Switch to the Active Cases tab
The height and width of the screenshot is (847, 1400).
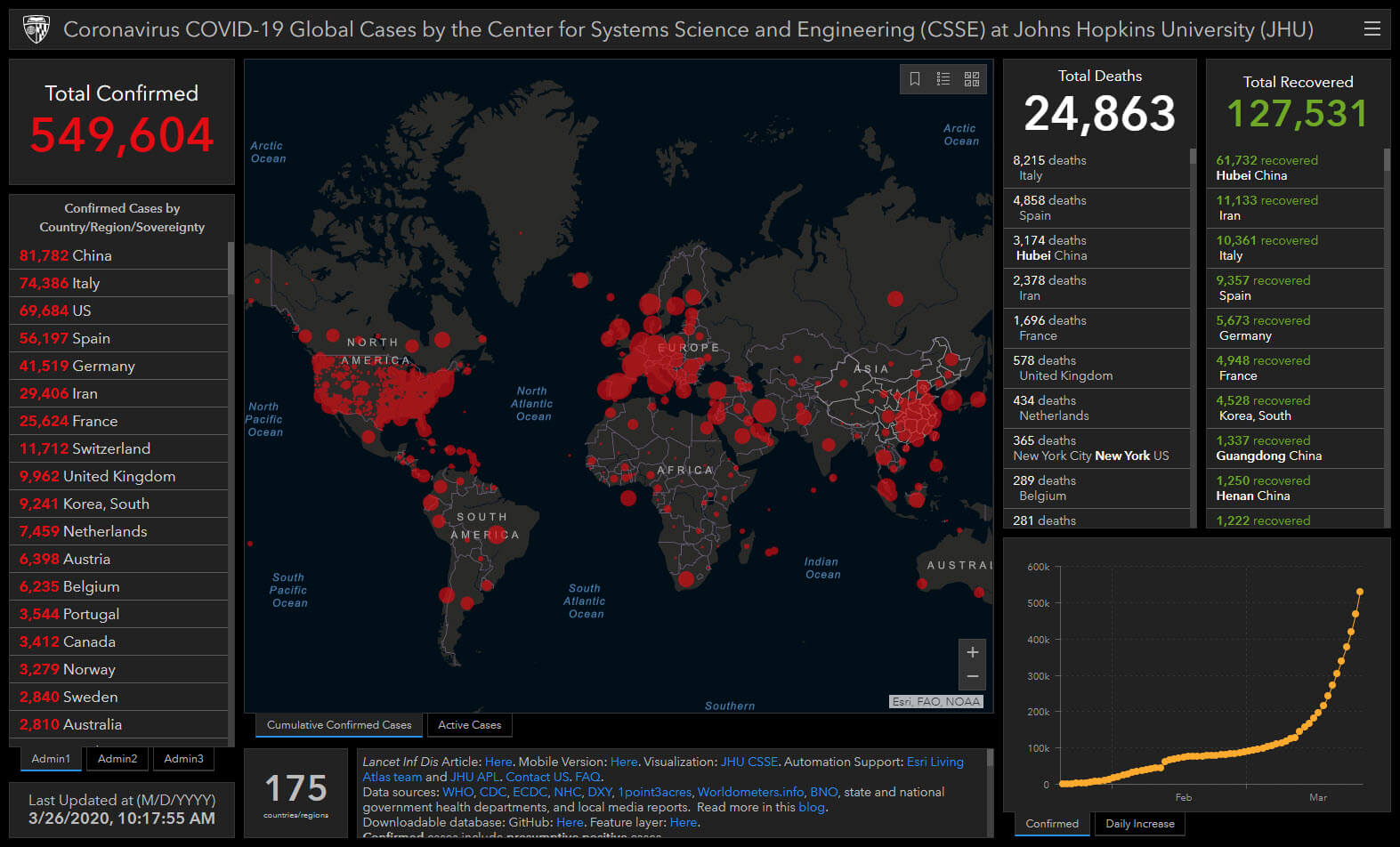469,725
